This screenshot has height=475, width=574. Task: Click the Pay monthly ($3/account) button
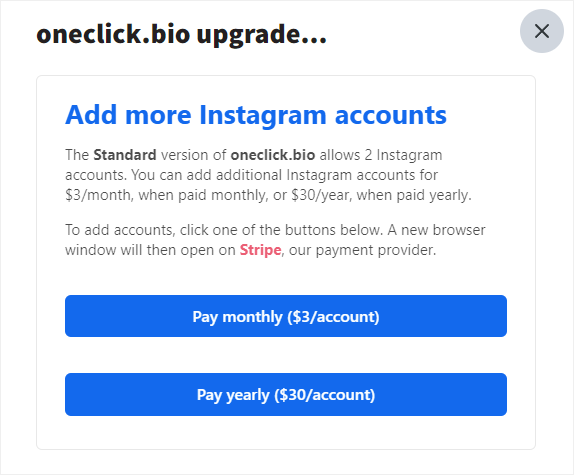coord(286,316)
